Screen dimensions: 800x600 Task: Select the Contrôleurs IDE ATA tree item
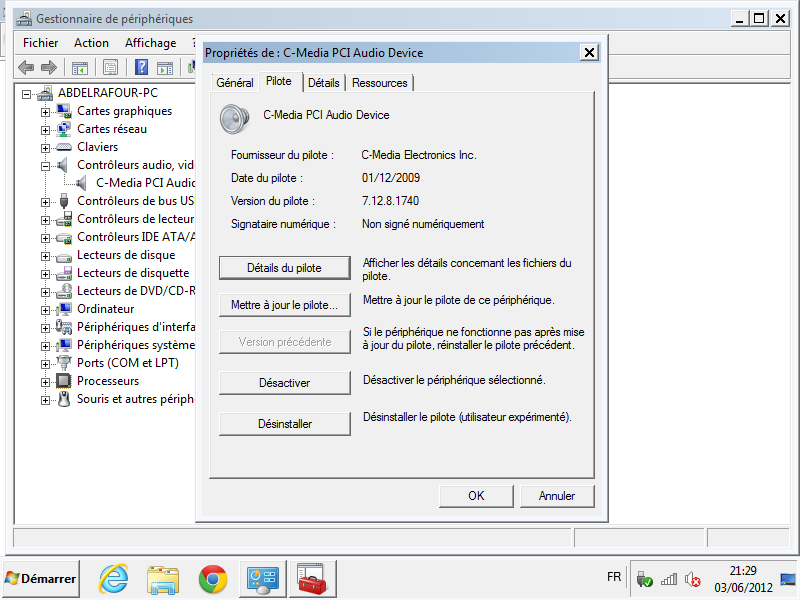(x=136, y=237)
